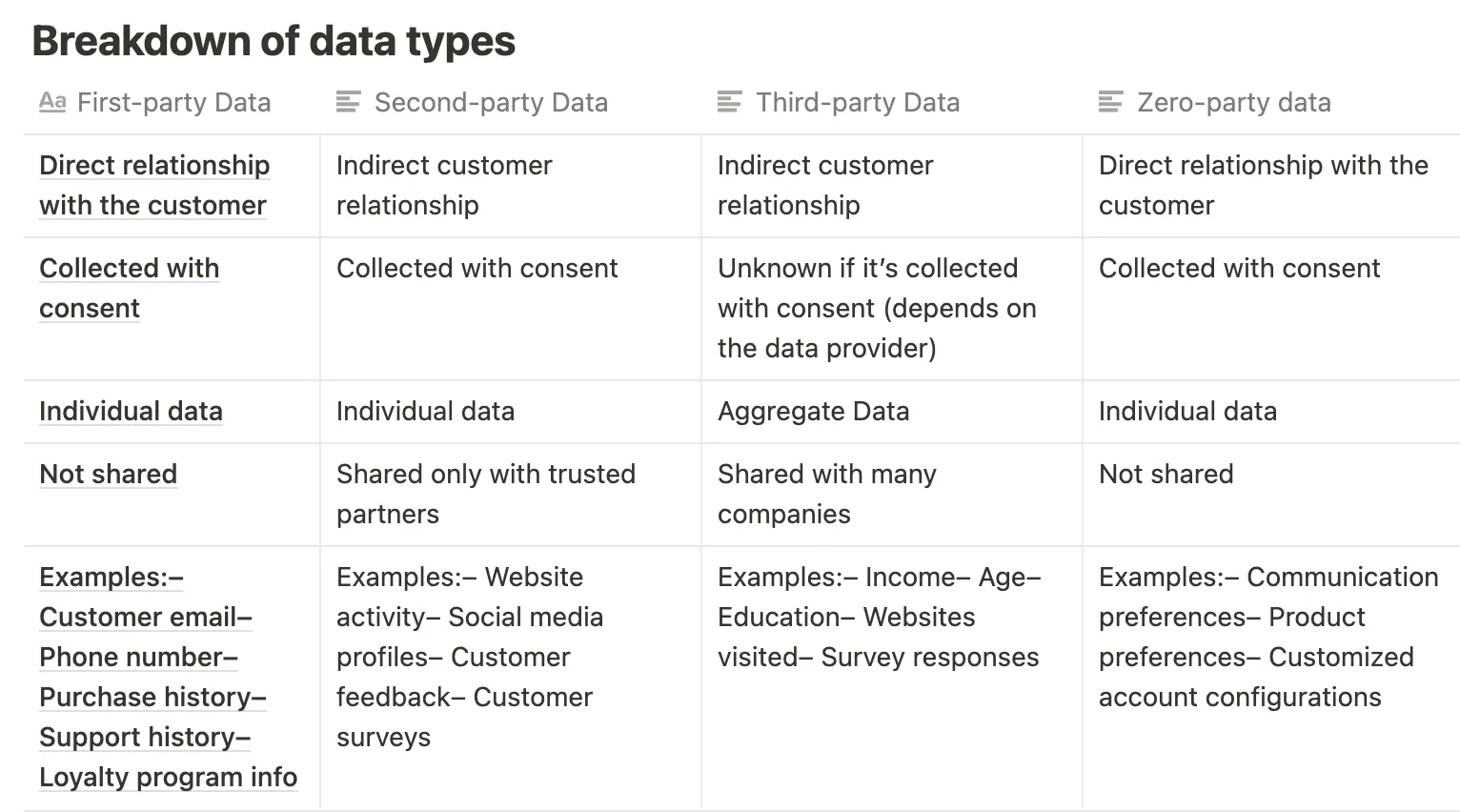Click the 'Shared with many companies' cell
The image size is (1460, 812).
click(x=892, y=495)
